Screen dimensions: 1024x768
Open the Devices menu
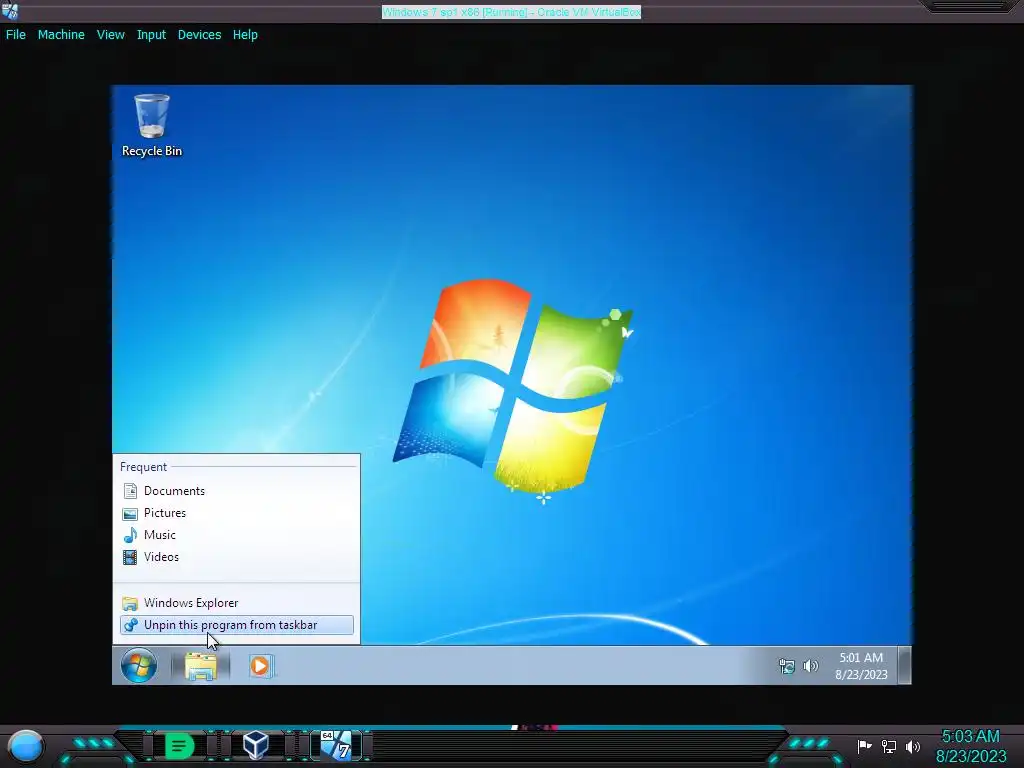coord(199,35)
